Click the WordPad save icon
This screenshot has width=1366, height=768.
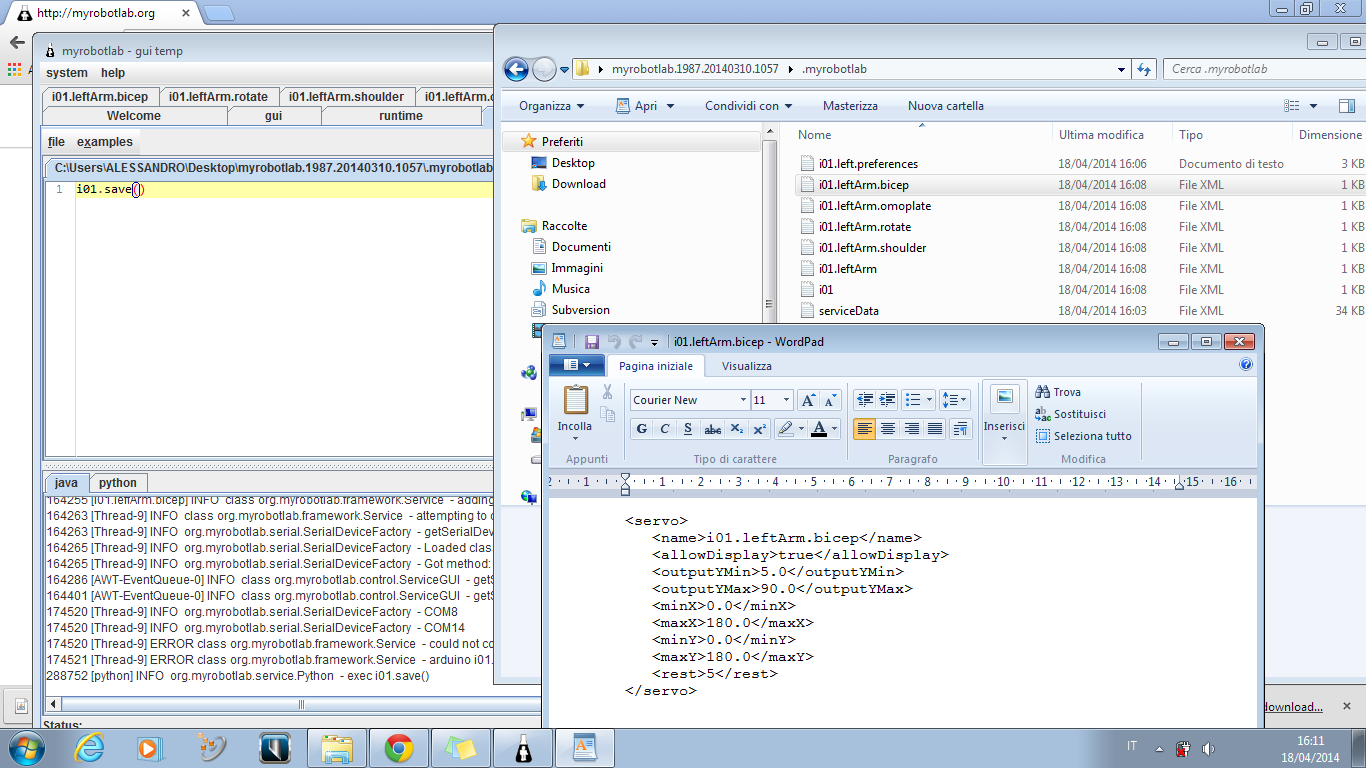pos(592,342)
